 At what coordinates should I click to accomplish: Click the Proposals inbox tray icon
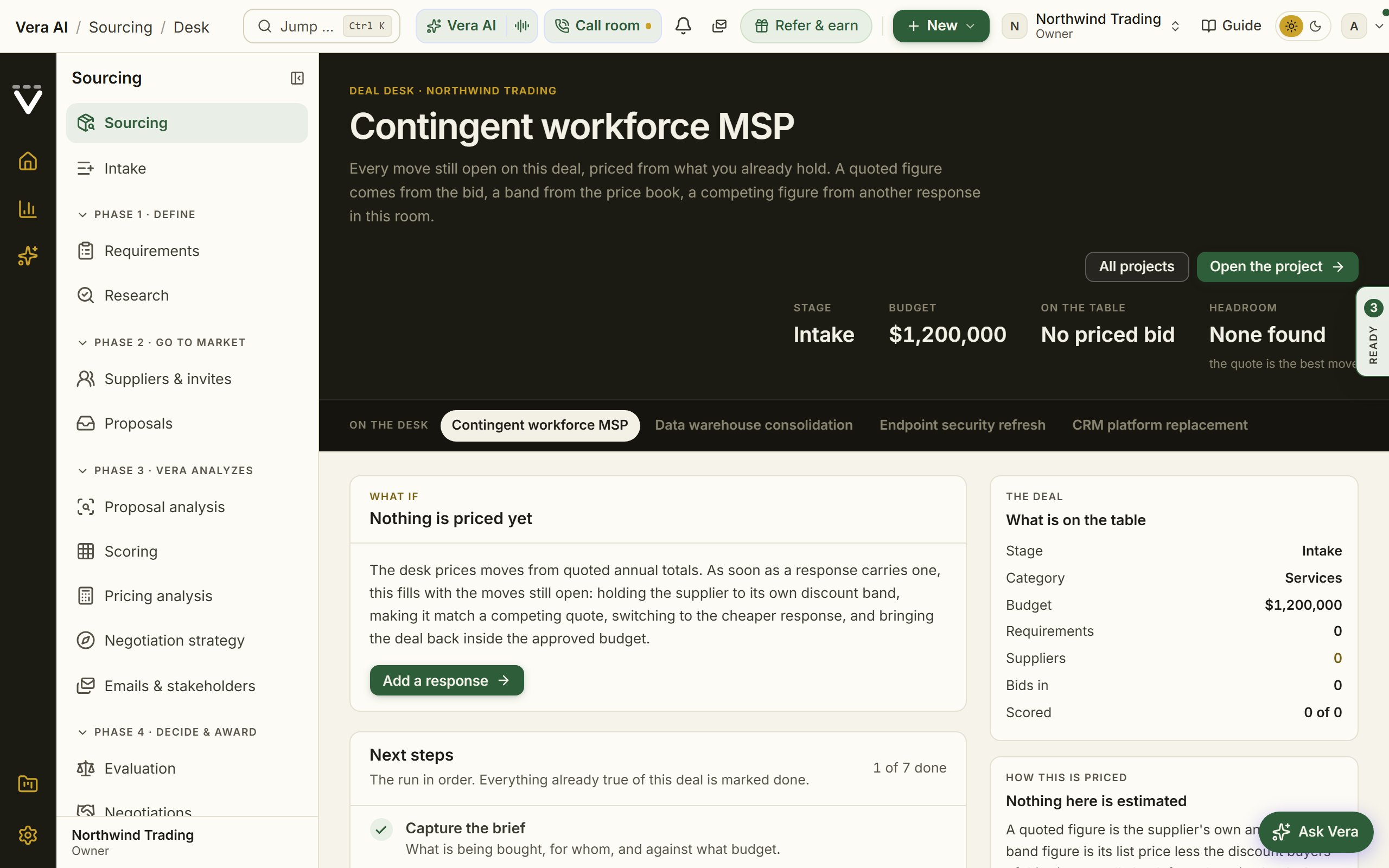86,423
